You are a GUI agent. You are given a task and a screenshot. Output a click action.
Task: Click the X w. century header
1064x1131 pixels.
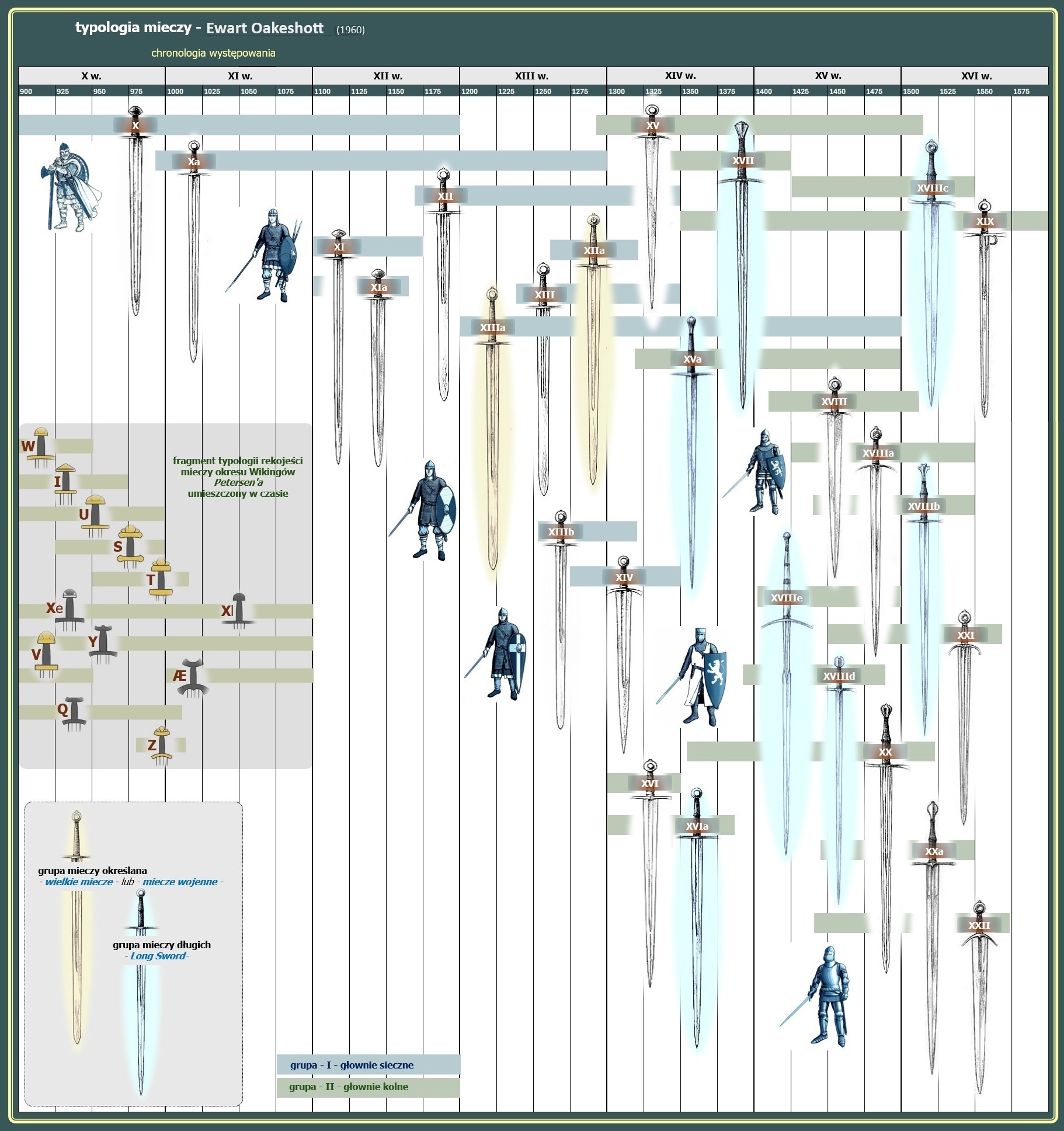pyautogui.click(x=91, y=76)
